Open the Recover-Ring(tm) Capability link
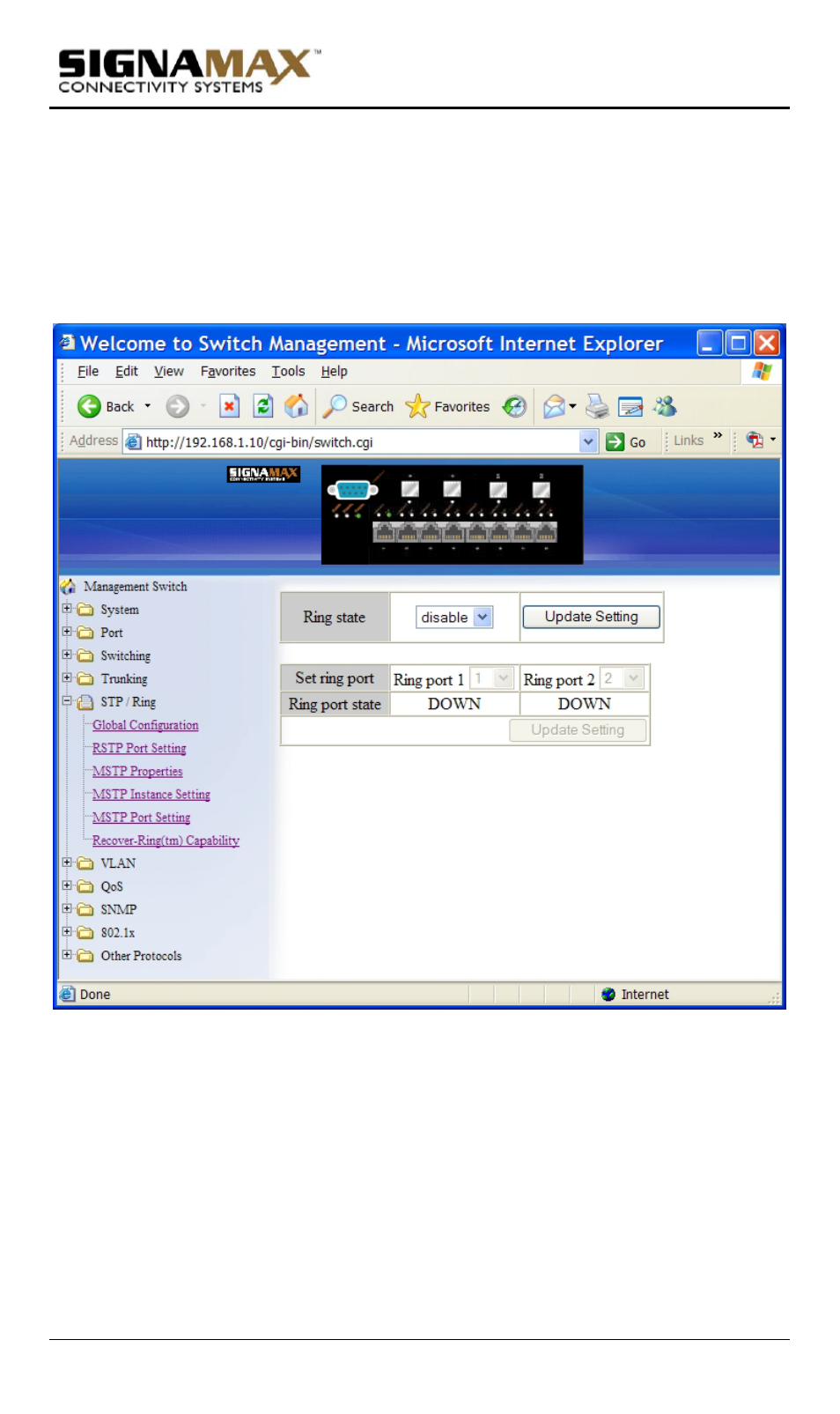Screen dimensions: 840x1414 tap(166, 840)
